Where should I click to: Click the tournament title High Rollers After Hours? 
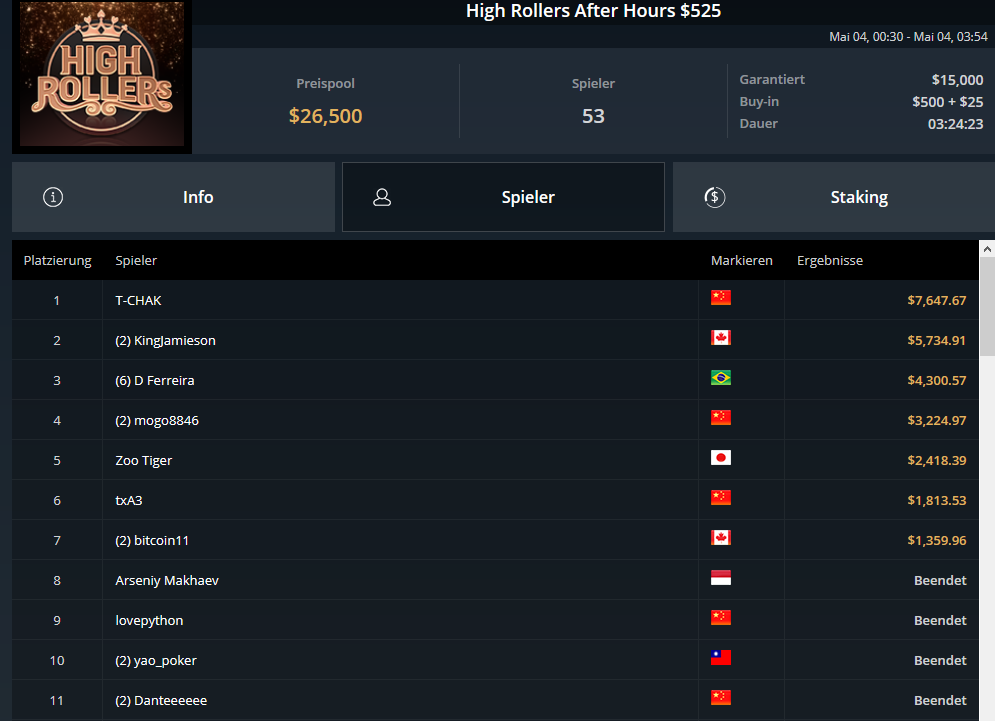593,11
